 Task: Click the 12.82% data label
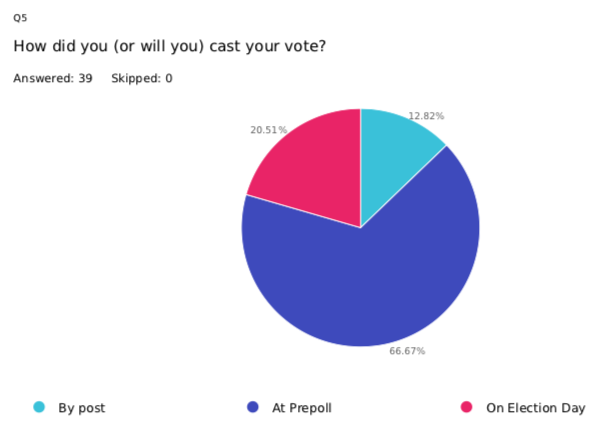pos(426,116)
